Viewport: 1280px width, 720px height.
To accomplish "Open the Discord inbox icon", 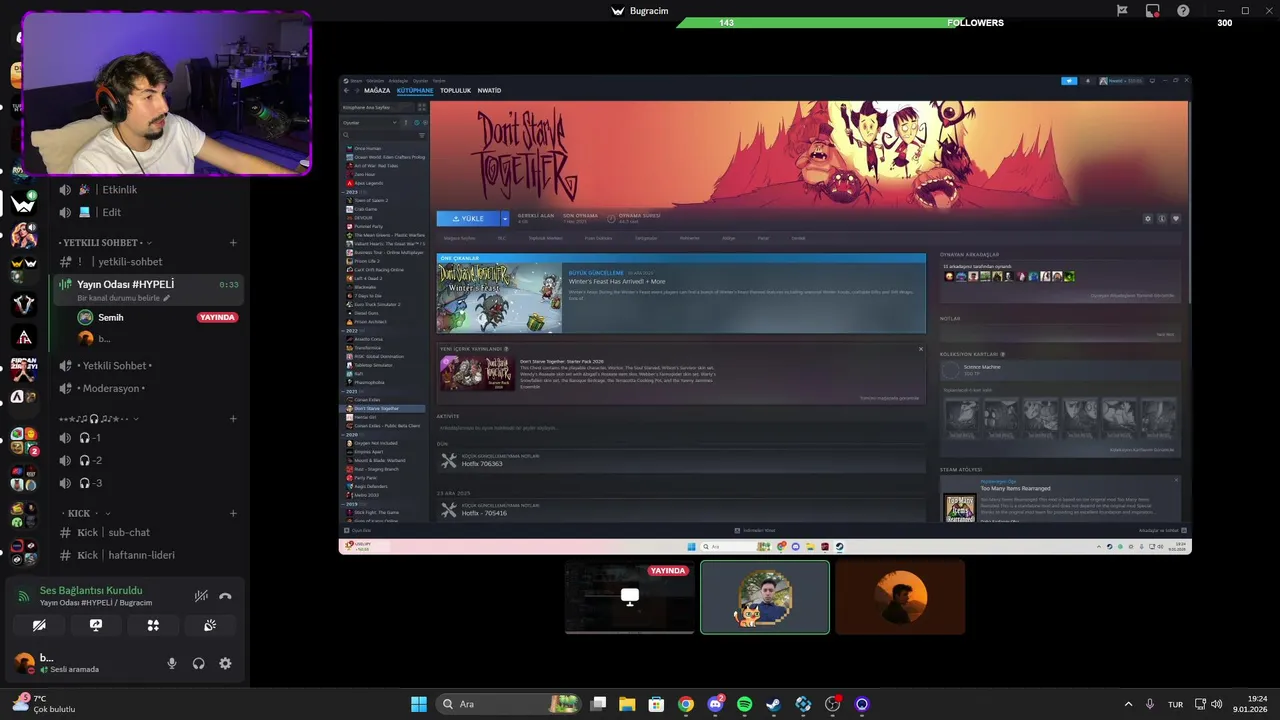I will point(1153,11).
